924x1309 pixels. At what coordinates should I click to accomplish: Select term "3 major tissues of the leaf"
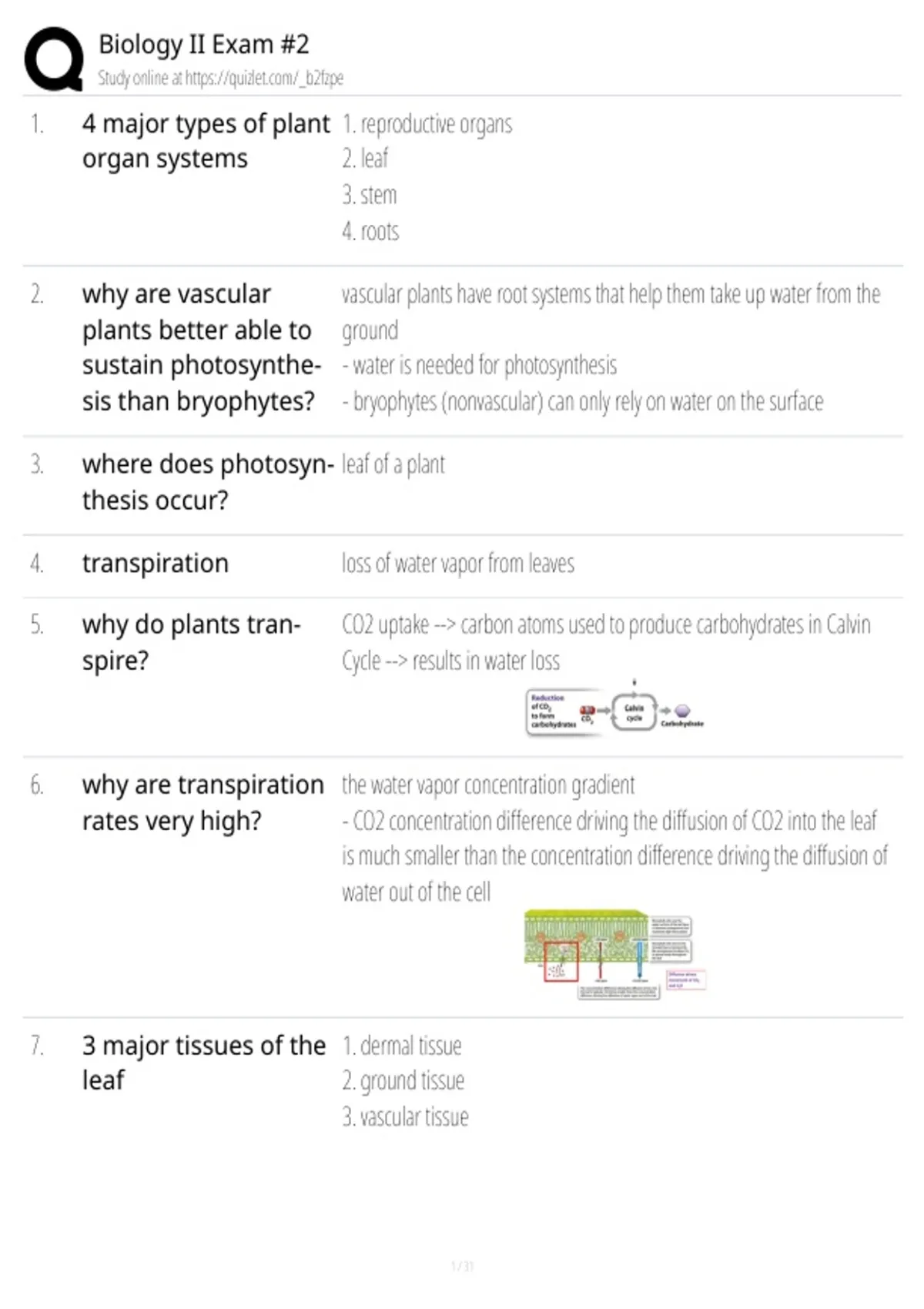click(203, 1063)
